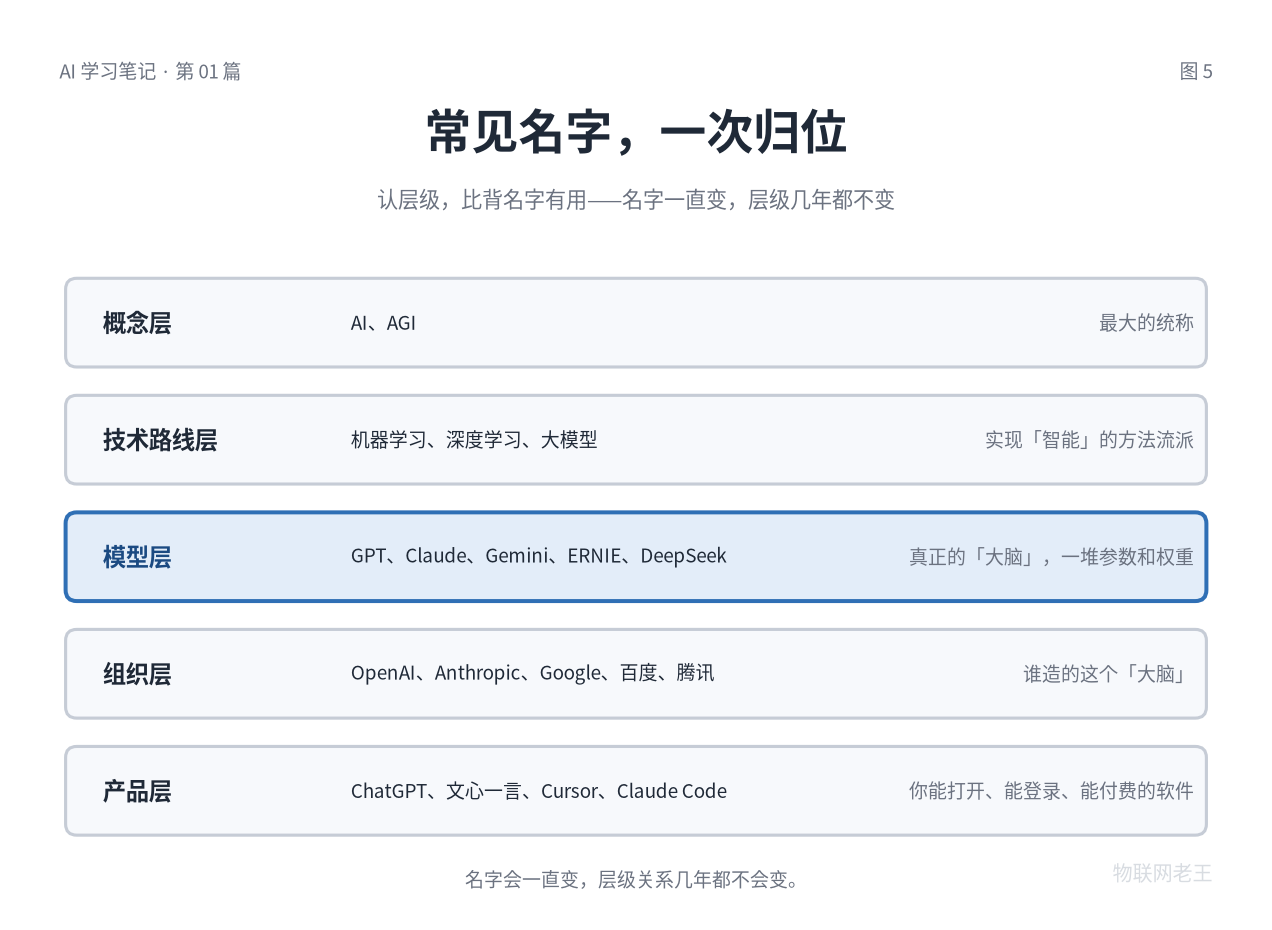
Task: Select the highlighted "模型层" label
Action: tap(137, 557)
